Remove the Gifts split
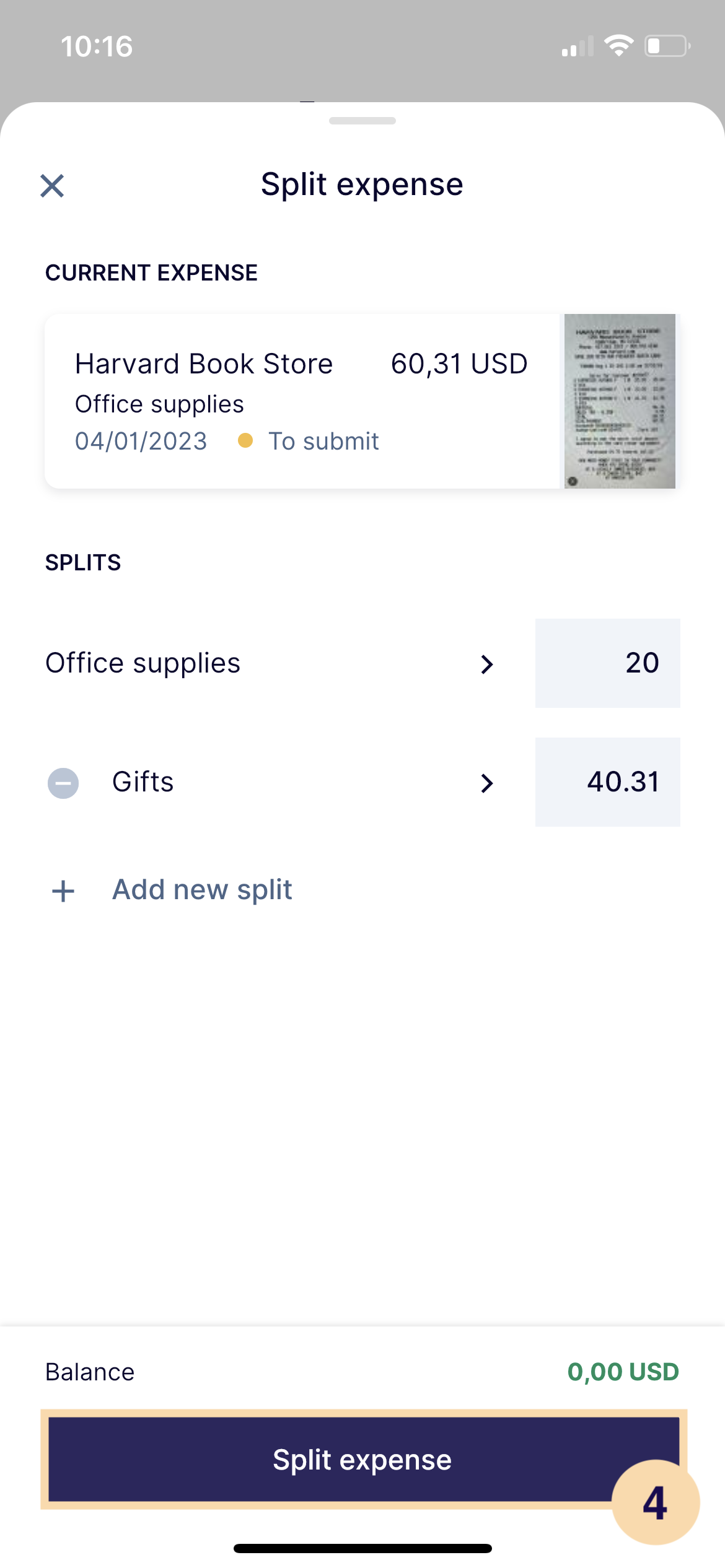Screen dimensions: 725x1568 pos(63,783)
